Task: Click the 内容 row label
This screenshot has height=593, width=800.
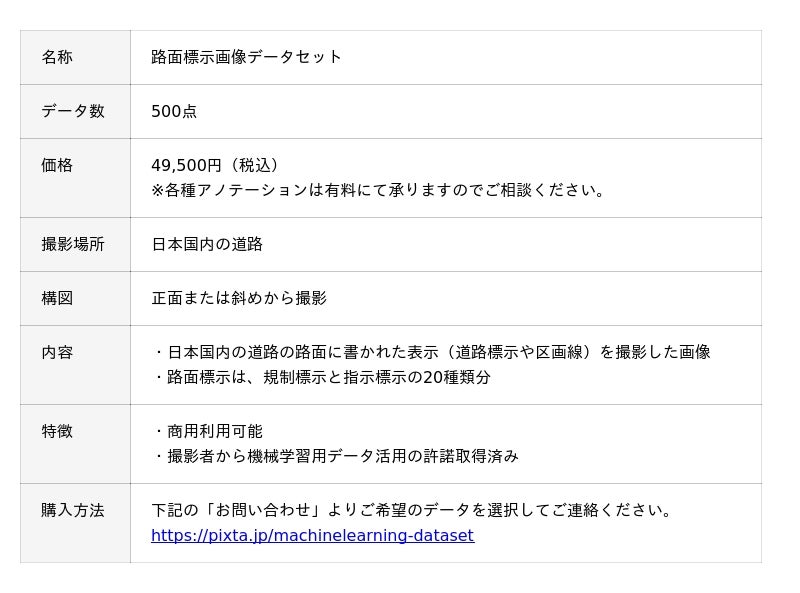Action: (57, 353)
